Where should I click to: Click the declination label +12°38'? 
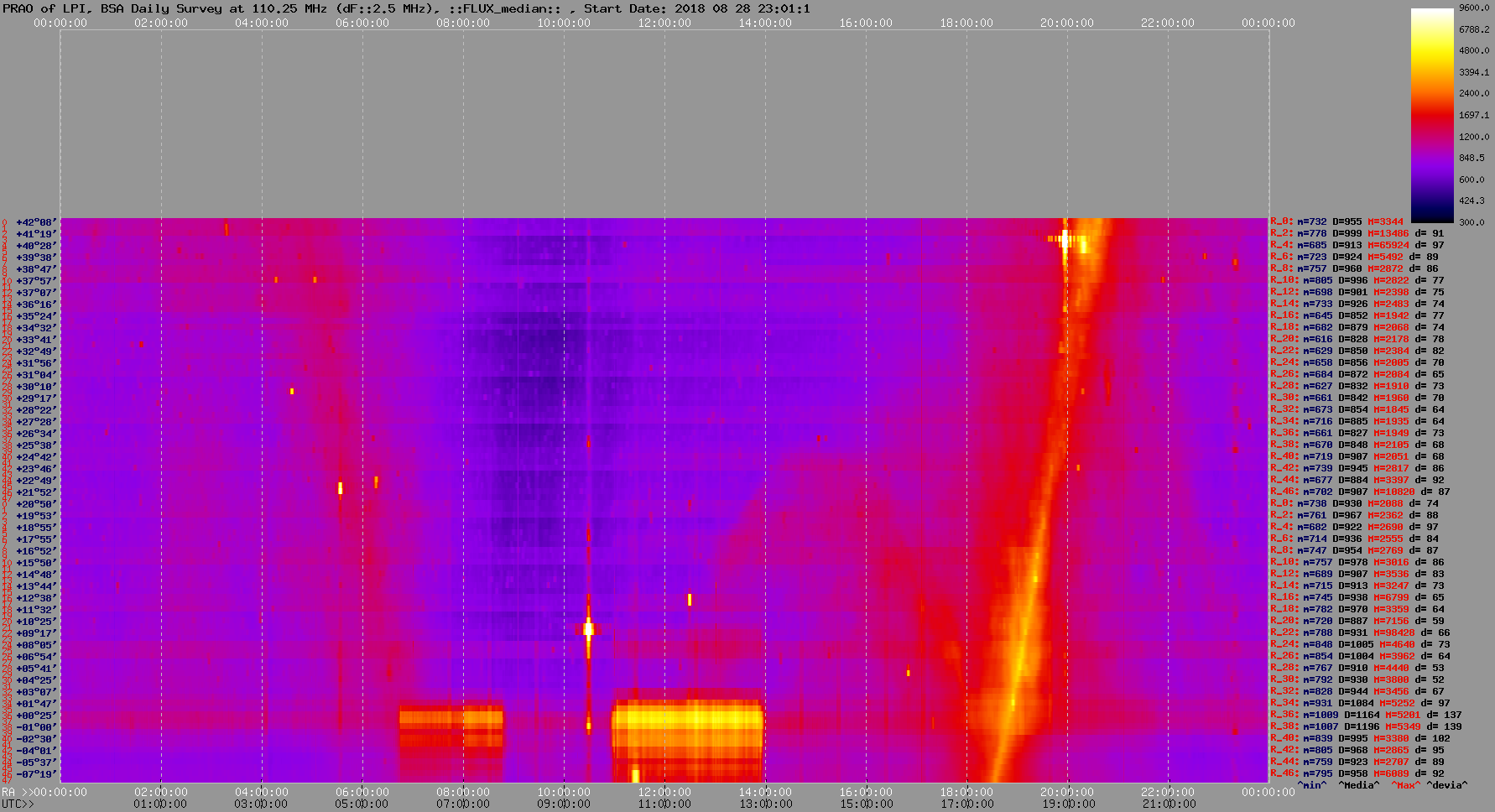click(x=36, y=598)
